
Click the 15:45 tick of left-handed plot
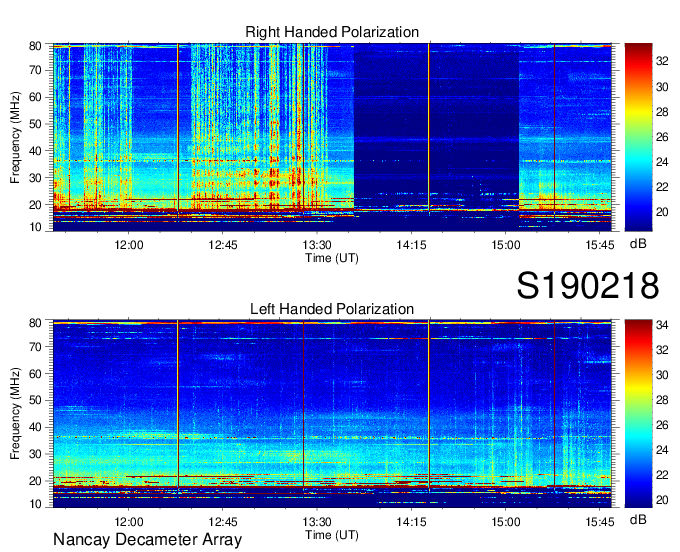600,522
